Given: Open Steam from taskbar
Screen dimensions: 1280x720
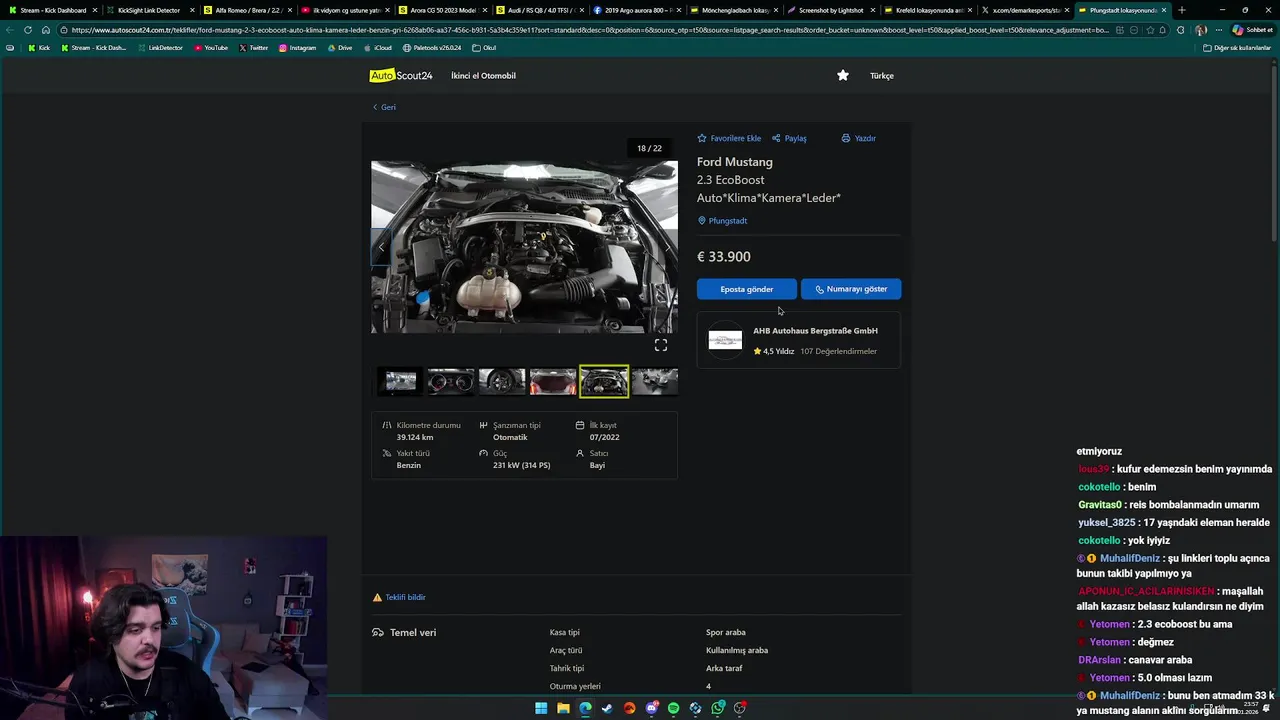Looking at the screenshot, I should 607,708.
